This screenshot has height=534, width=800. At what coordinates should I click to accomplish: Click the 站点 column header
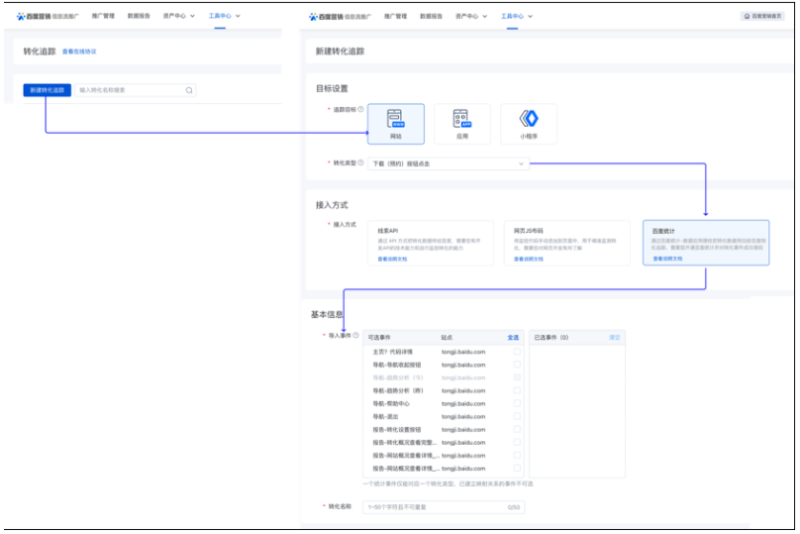coord(446,338)
